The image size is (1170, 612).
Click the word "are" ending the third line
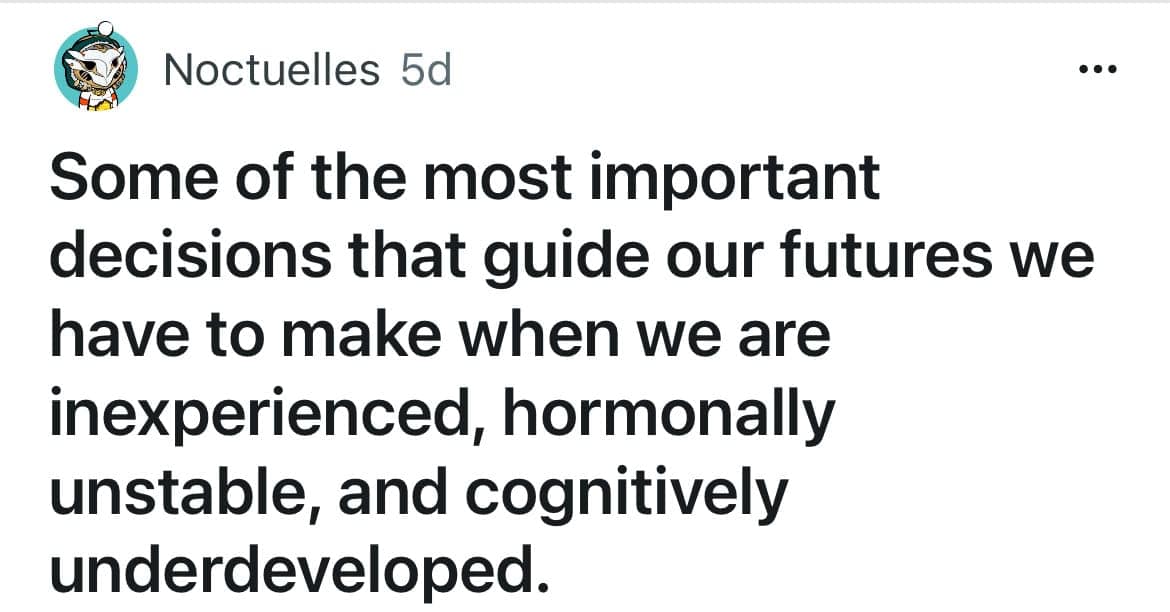click(x=787, y=337)
